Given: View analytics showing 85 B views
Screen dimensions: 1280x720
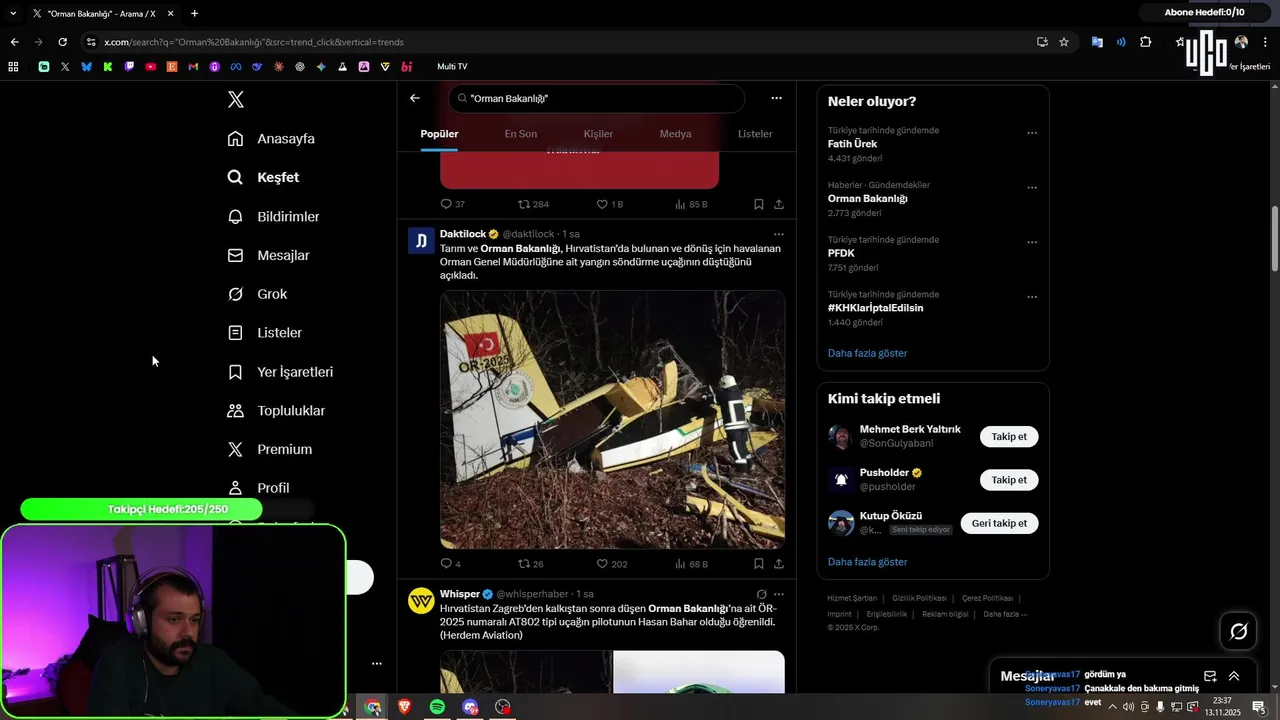Looking at the screenshot, I should point(691,204).
